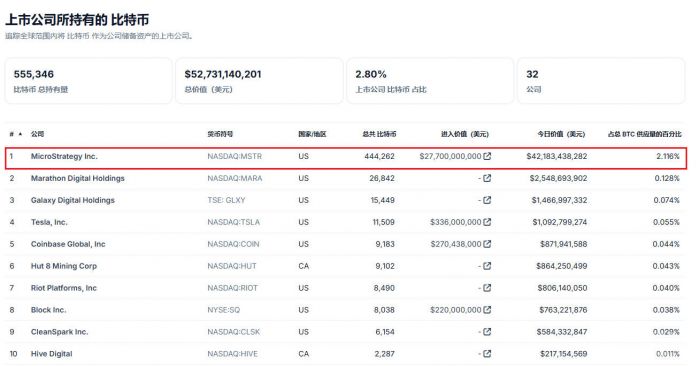Screen dimensions: 699x366
Task: Open external link icon in Galaxy Digital row
Action: tap(487, 200)
